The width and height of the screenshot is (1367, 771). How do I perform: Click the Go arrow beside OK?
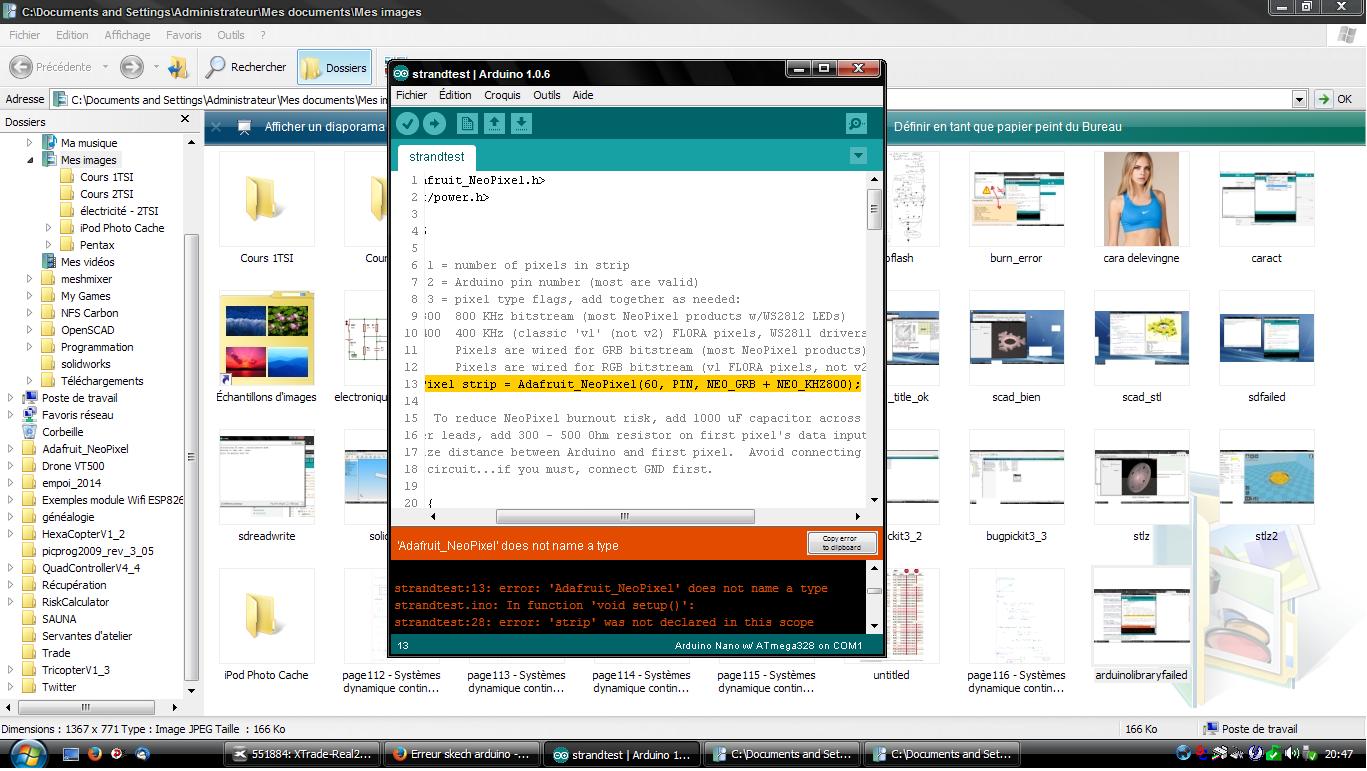click(1323, 99)
